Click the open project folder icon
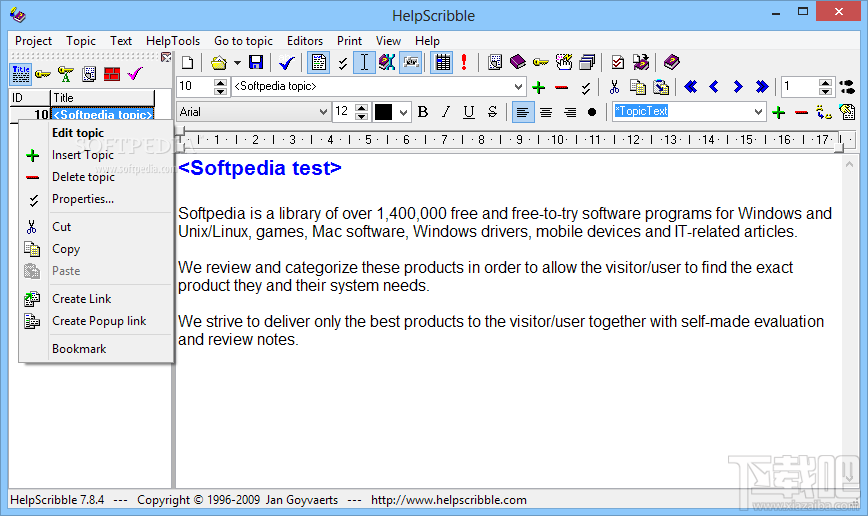The image size is (868, 516). pos(219,63)
